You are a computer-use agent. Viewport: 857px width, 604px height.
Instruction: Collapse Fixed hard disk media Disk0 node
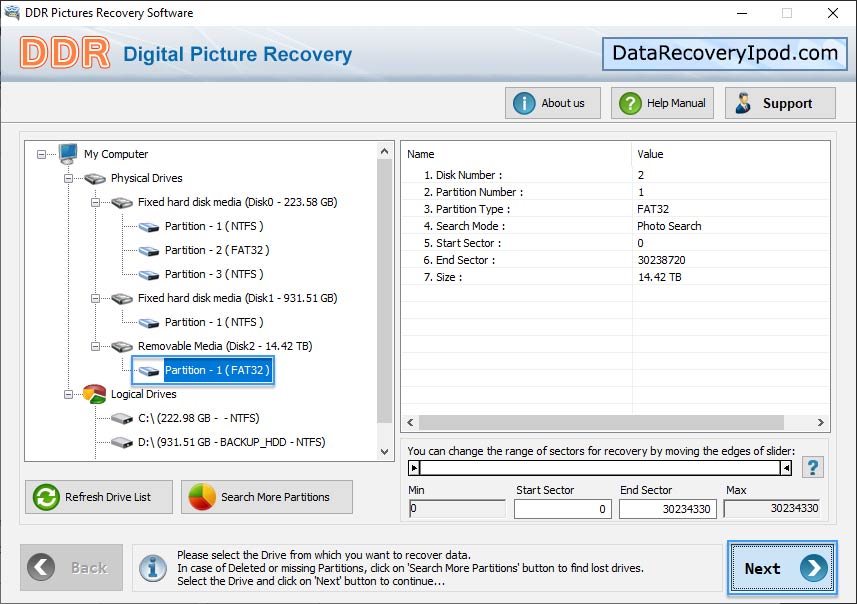(95, 202)
